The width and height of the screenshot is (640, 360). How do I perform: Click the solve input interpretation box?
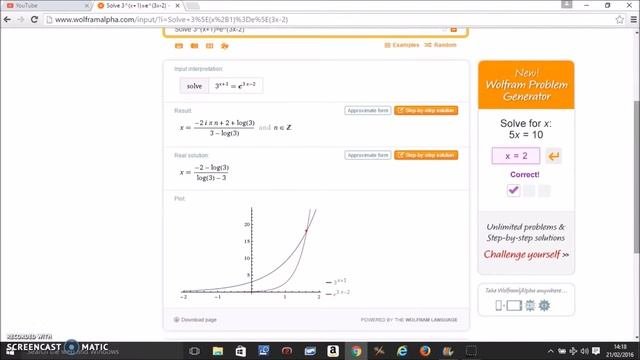point(221,86)
